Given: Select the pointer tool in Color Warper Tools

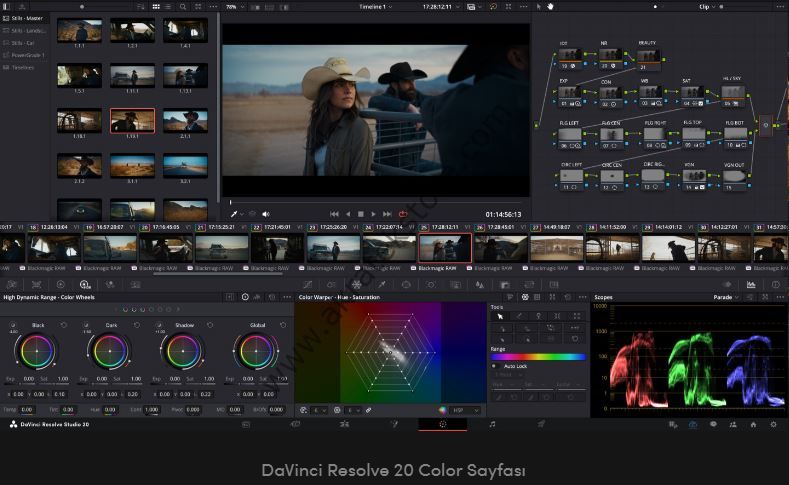Looking at the screenshot, I should [501, 316].
